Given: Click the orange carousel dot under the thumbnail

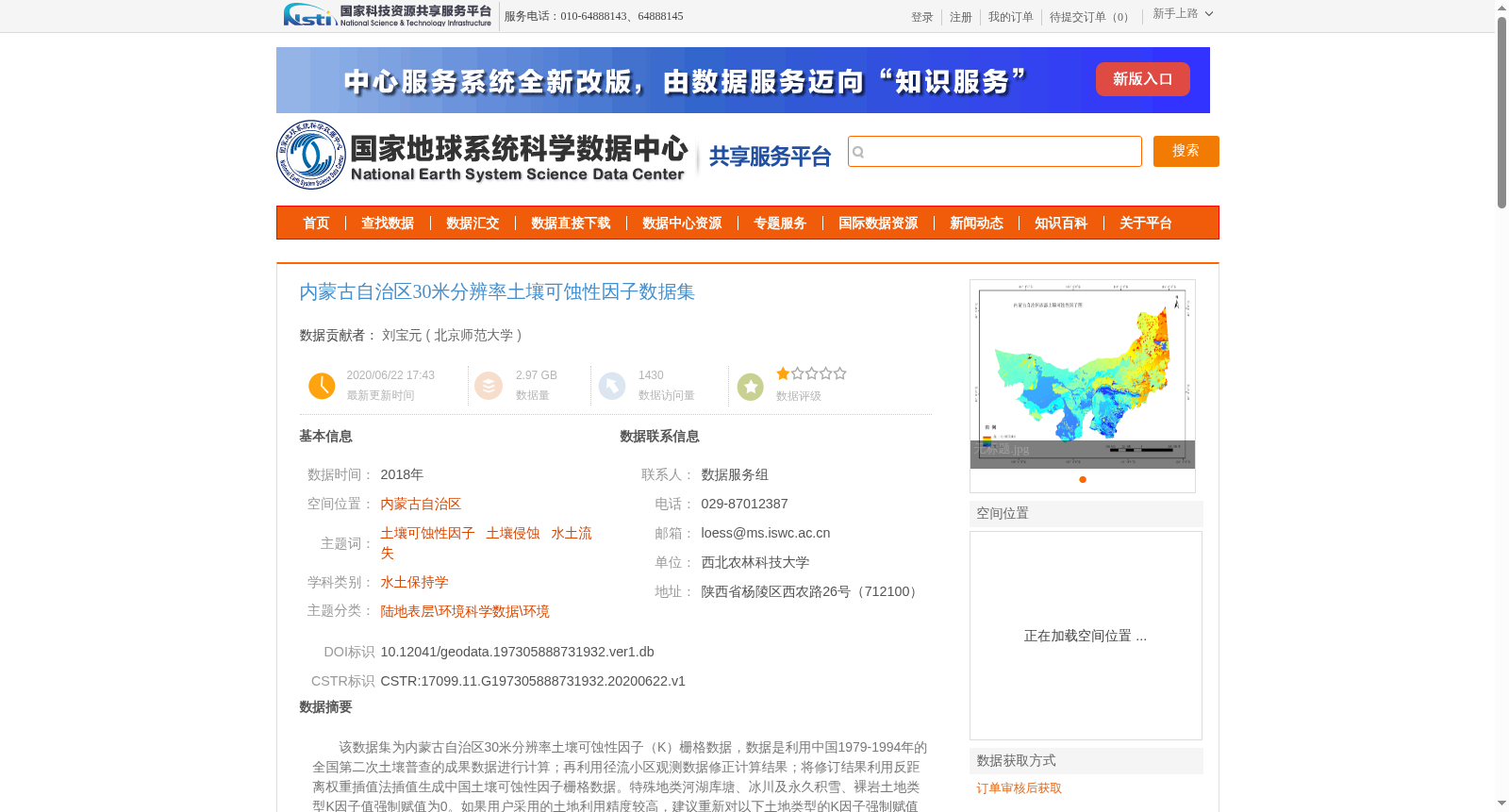Looking at the screenshot, I should coord(1083,479).
